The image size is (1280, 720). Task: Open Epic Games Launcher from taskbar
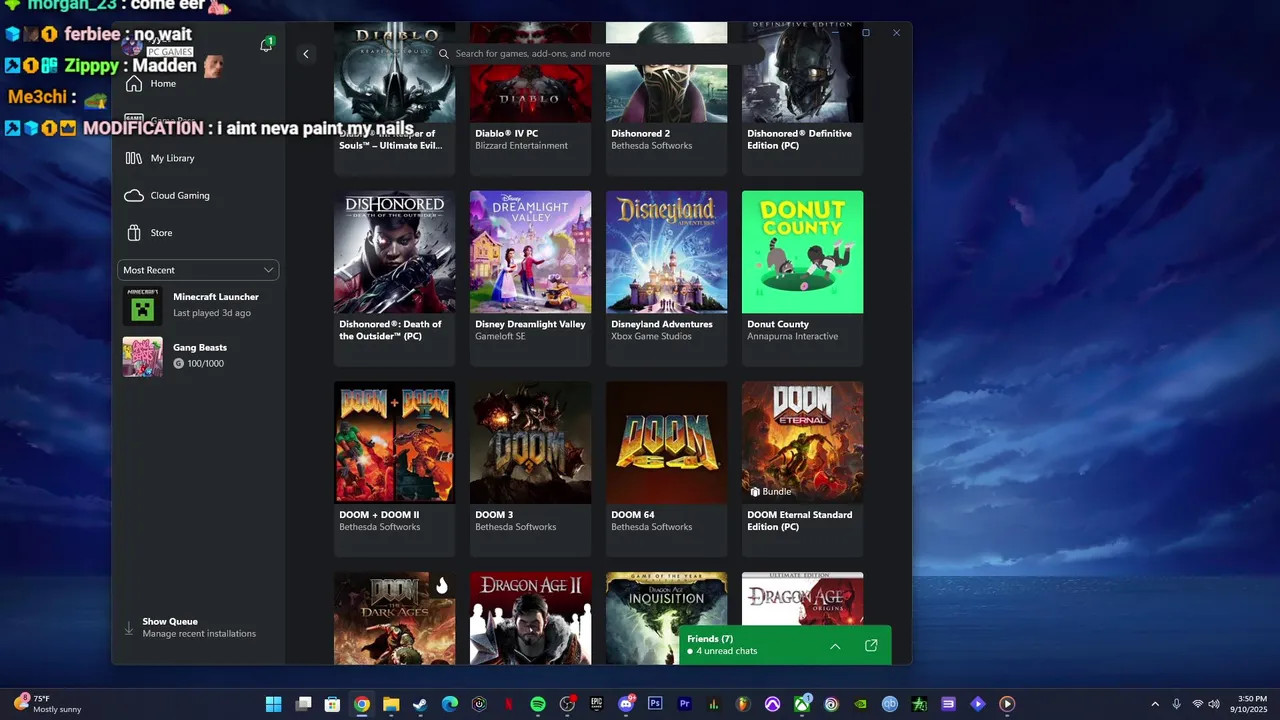(597, 704)
